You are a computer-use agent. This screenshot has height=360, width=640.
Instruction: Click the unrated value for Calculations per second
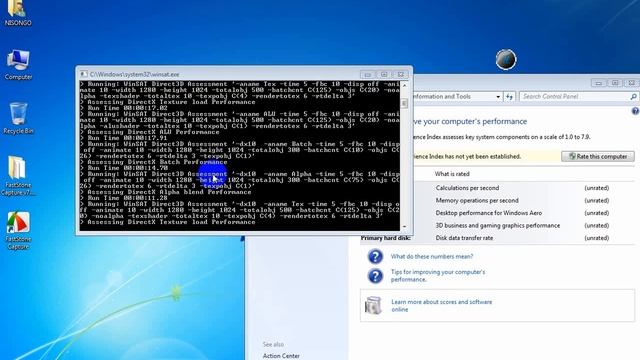pyautogui.click(x=597, y=188)
